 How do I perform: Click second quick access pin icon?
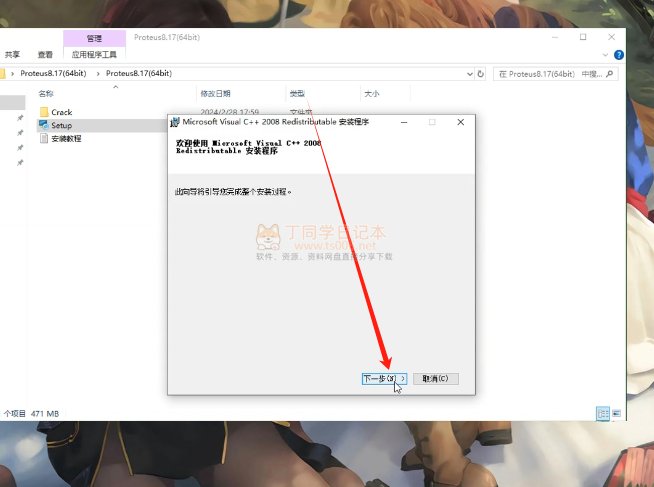point(20,133)
